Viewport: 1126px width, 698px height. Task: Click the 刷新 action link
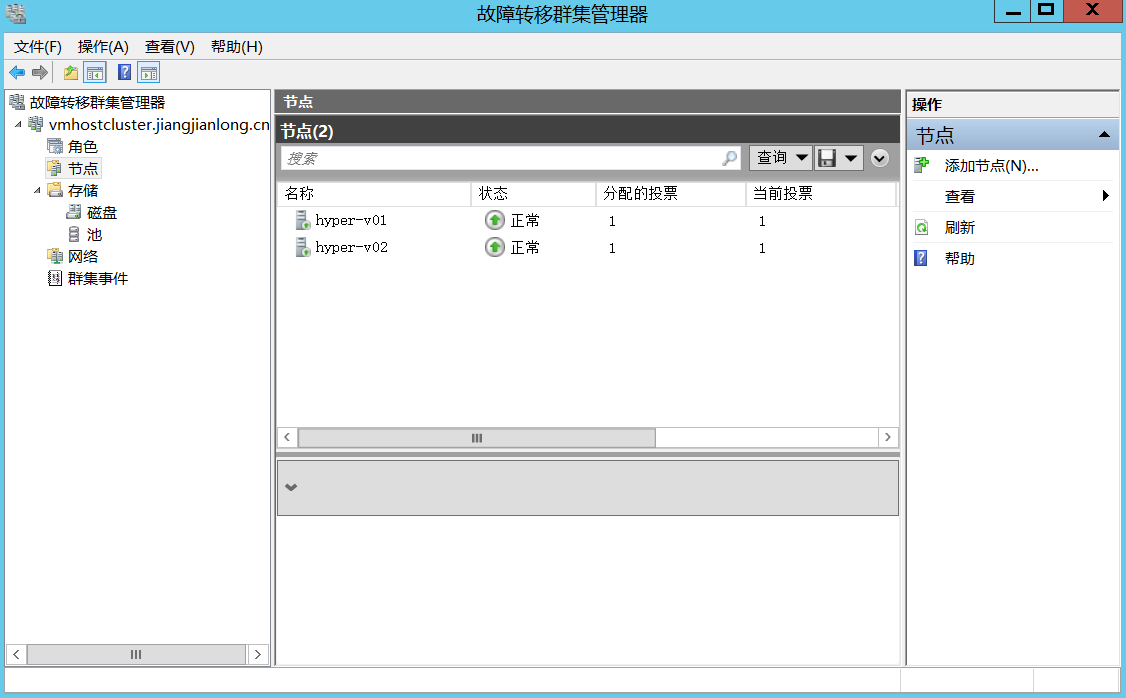point(959,228)
